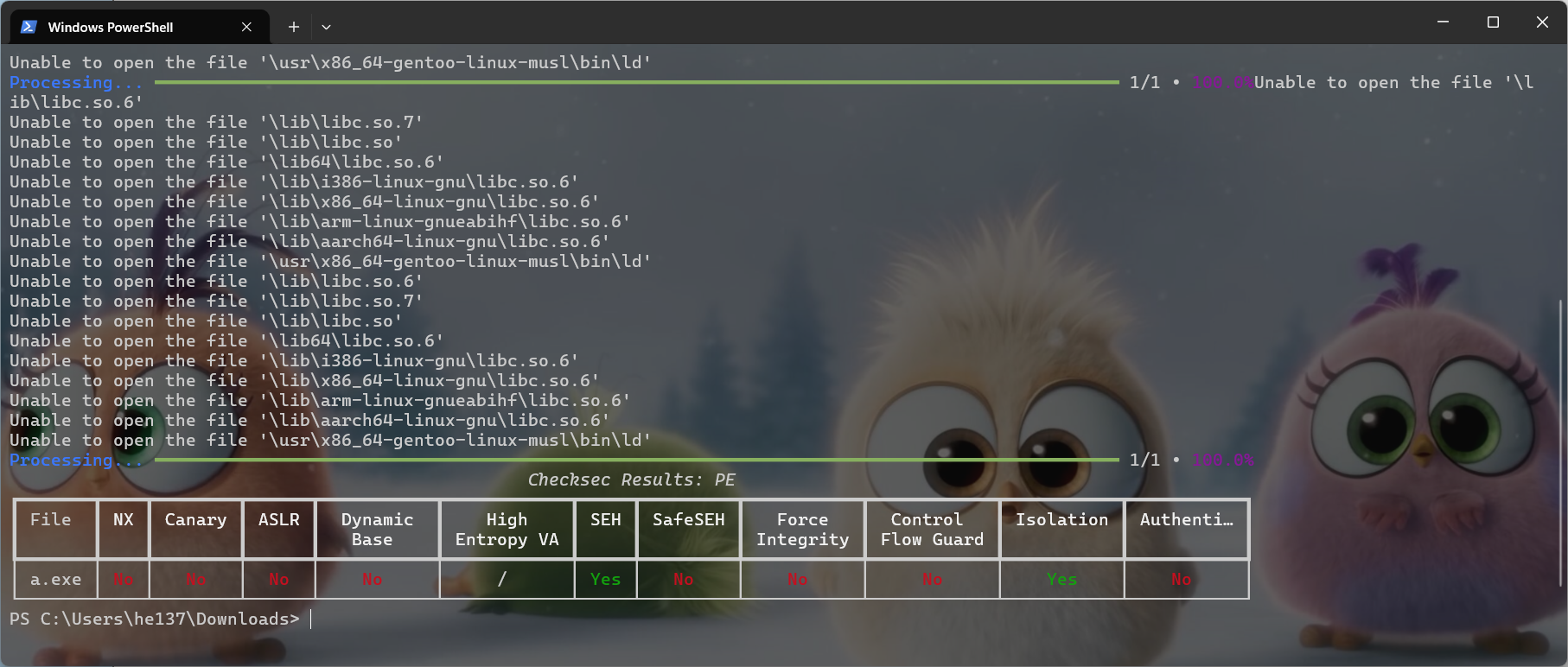Click the upper 'Processing...' label near the top
This screenshot has height=667, width=1568.
tap(76, 82)
